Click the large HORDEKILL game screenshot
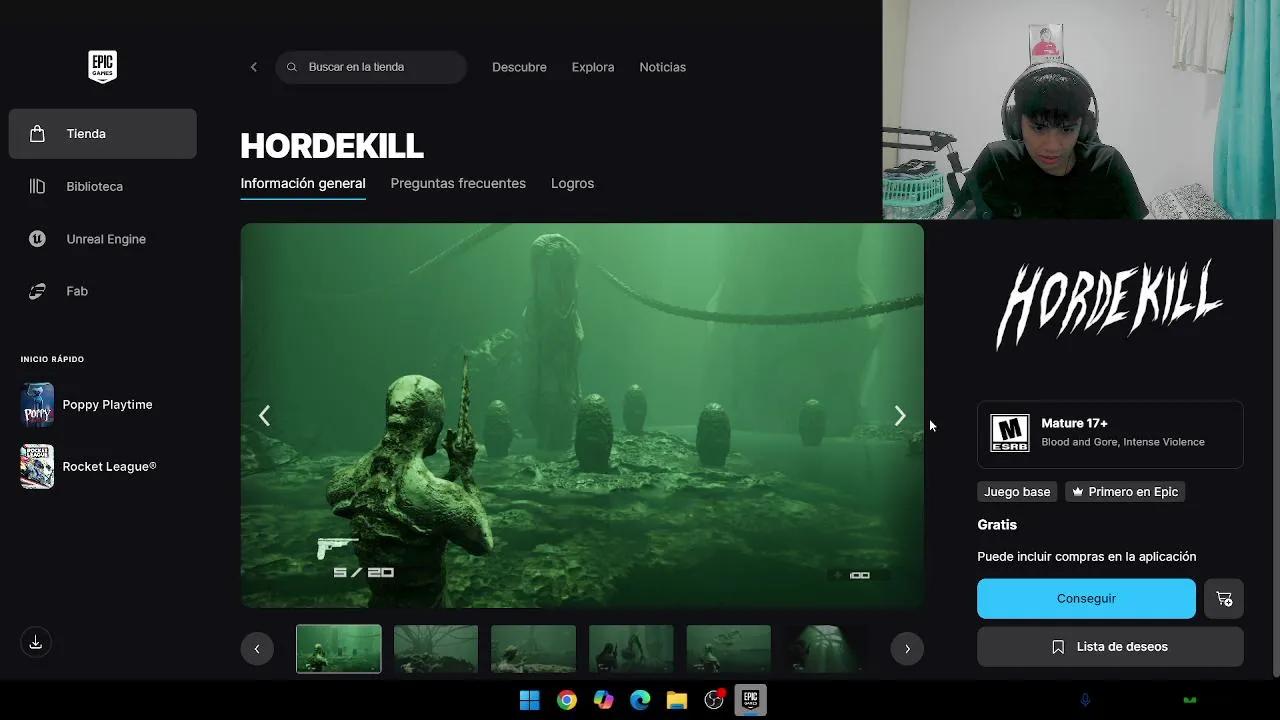Screen dimensions: 1280x720 582,415
